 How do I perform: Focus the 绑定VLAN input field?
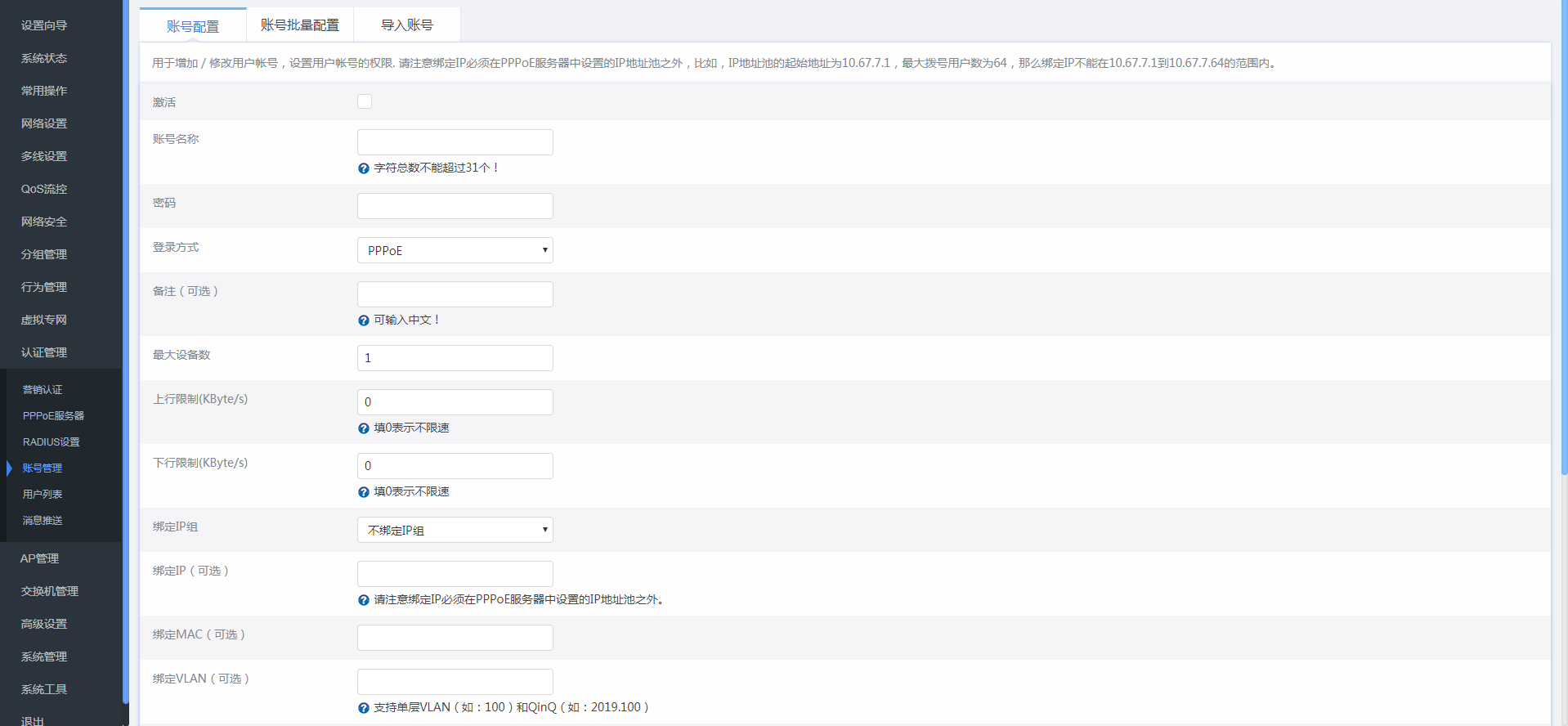[455, 682]
